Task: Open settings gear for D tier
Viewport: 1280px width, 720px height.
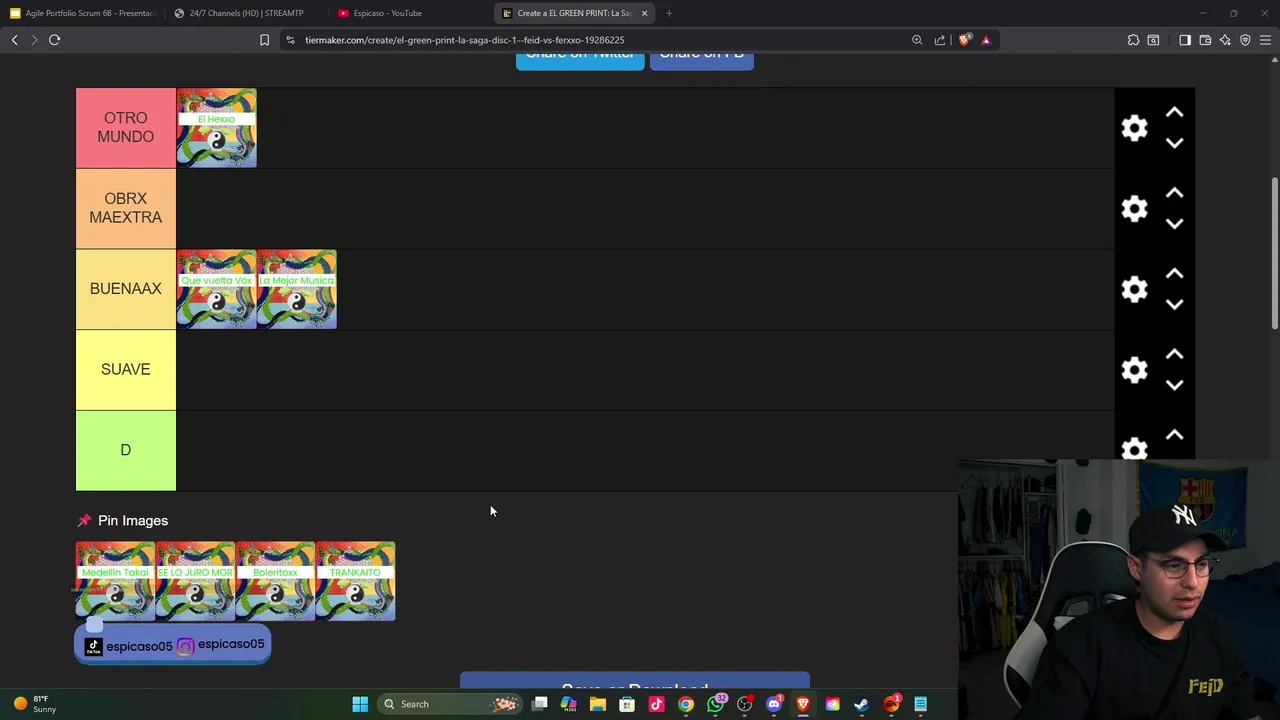Action: (x=1134, y=449)
